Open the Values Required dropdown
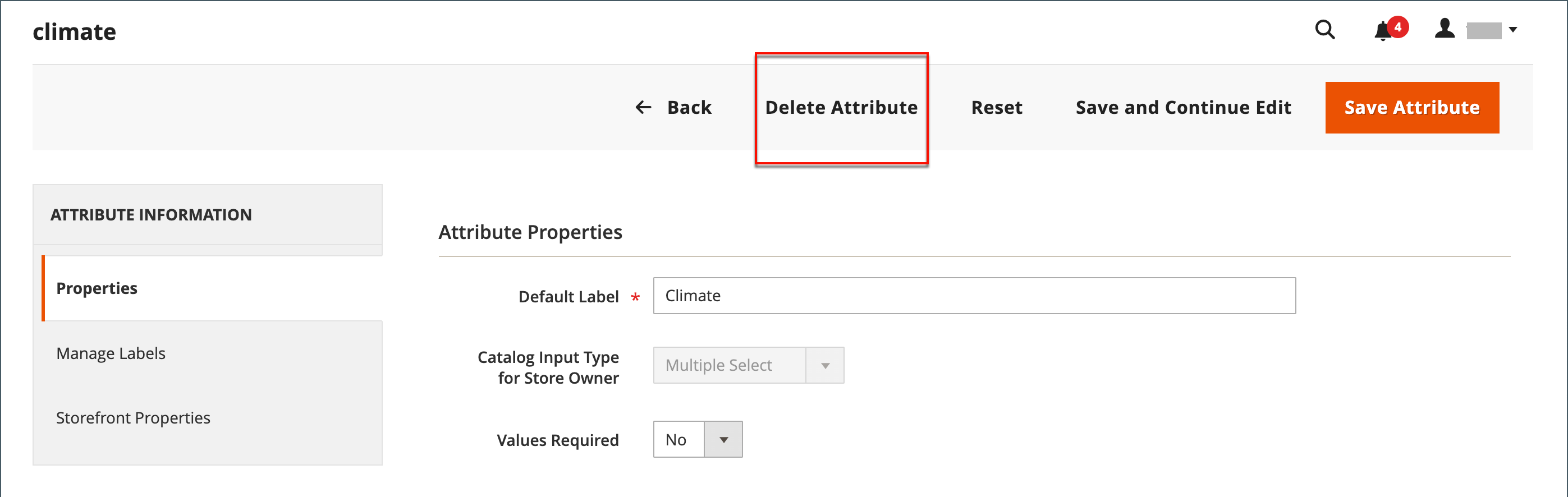This screenshot has height=497, width=1568. coord(698,439)
